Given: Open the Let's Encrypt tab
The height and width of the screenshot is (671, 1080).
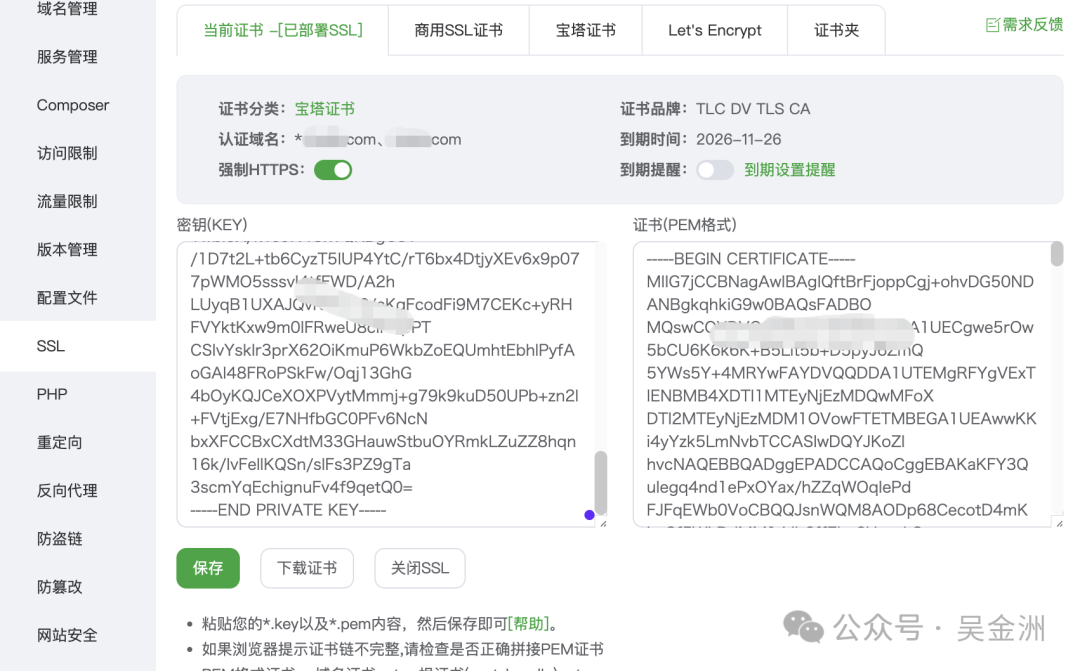Looking at the screenshot, I should [714, 30].
